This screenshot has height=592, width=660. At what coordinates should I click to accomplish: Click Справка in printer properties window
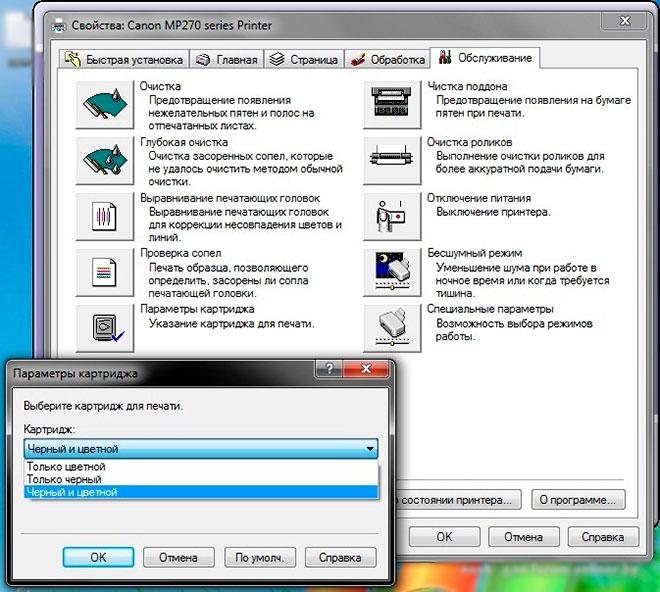pos(603,537)
